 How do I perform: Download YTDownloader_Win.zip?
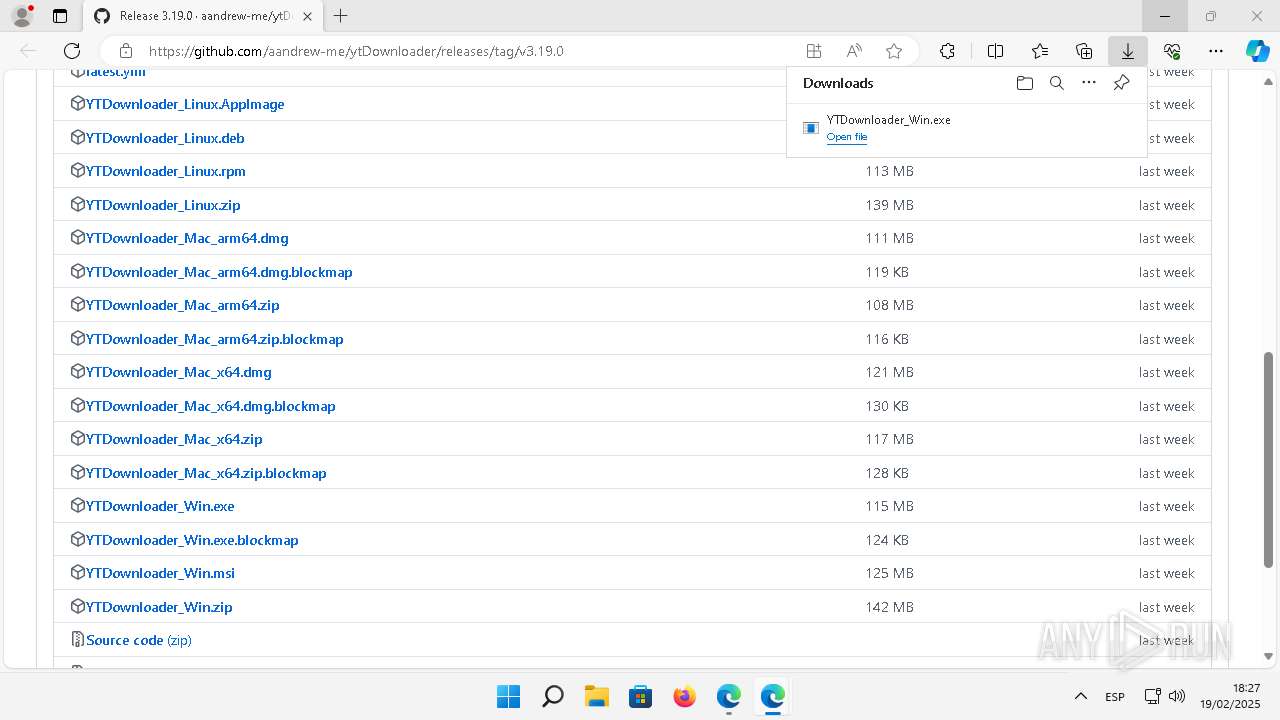159,607
